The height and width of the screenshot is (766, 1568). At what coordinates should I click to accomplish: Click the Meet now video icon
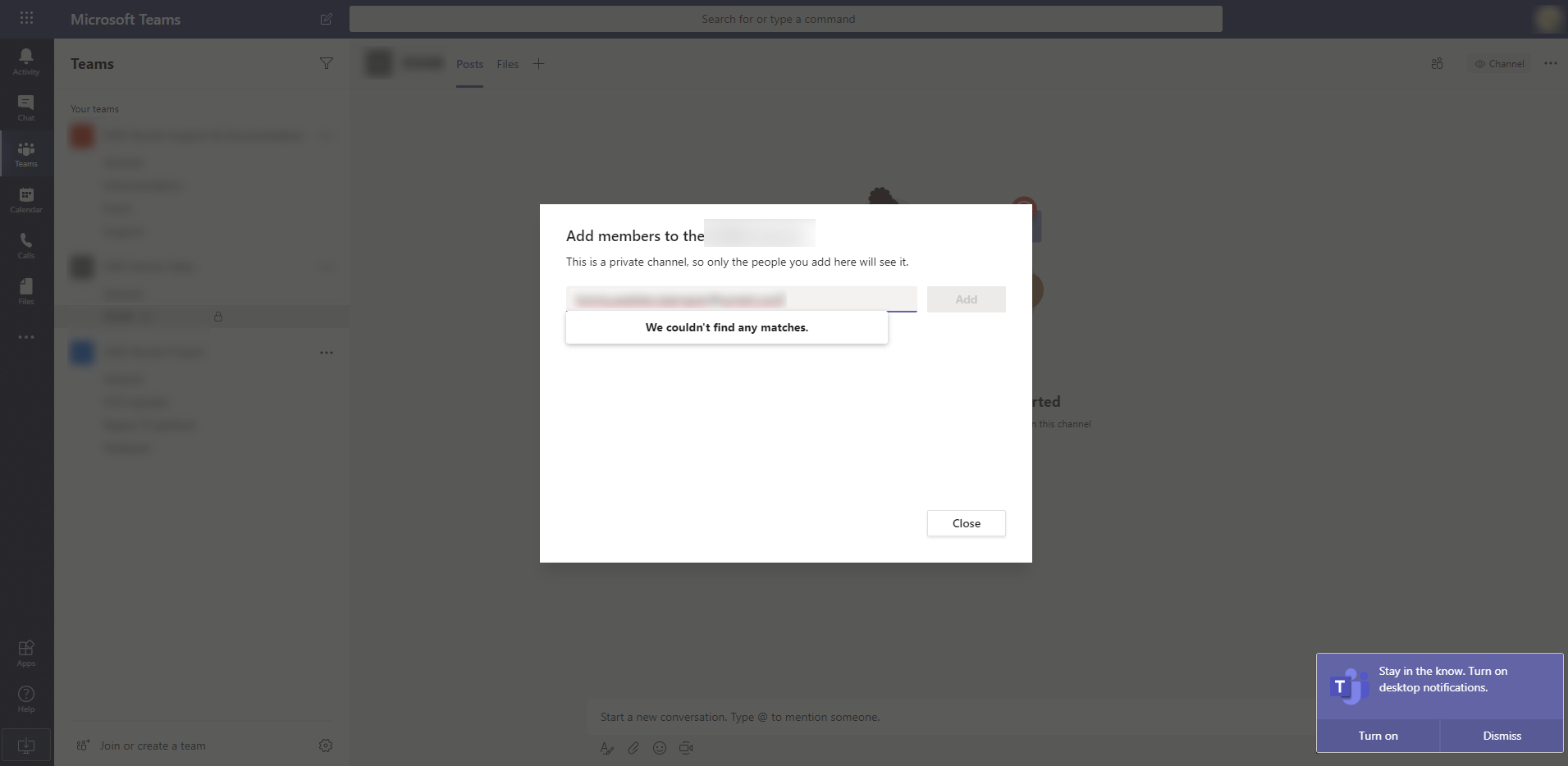(x=686, y=748)
